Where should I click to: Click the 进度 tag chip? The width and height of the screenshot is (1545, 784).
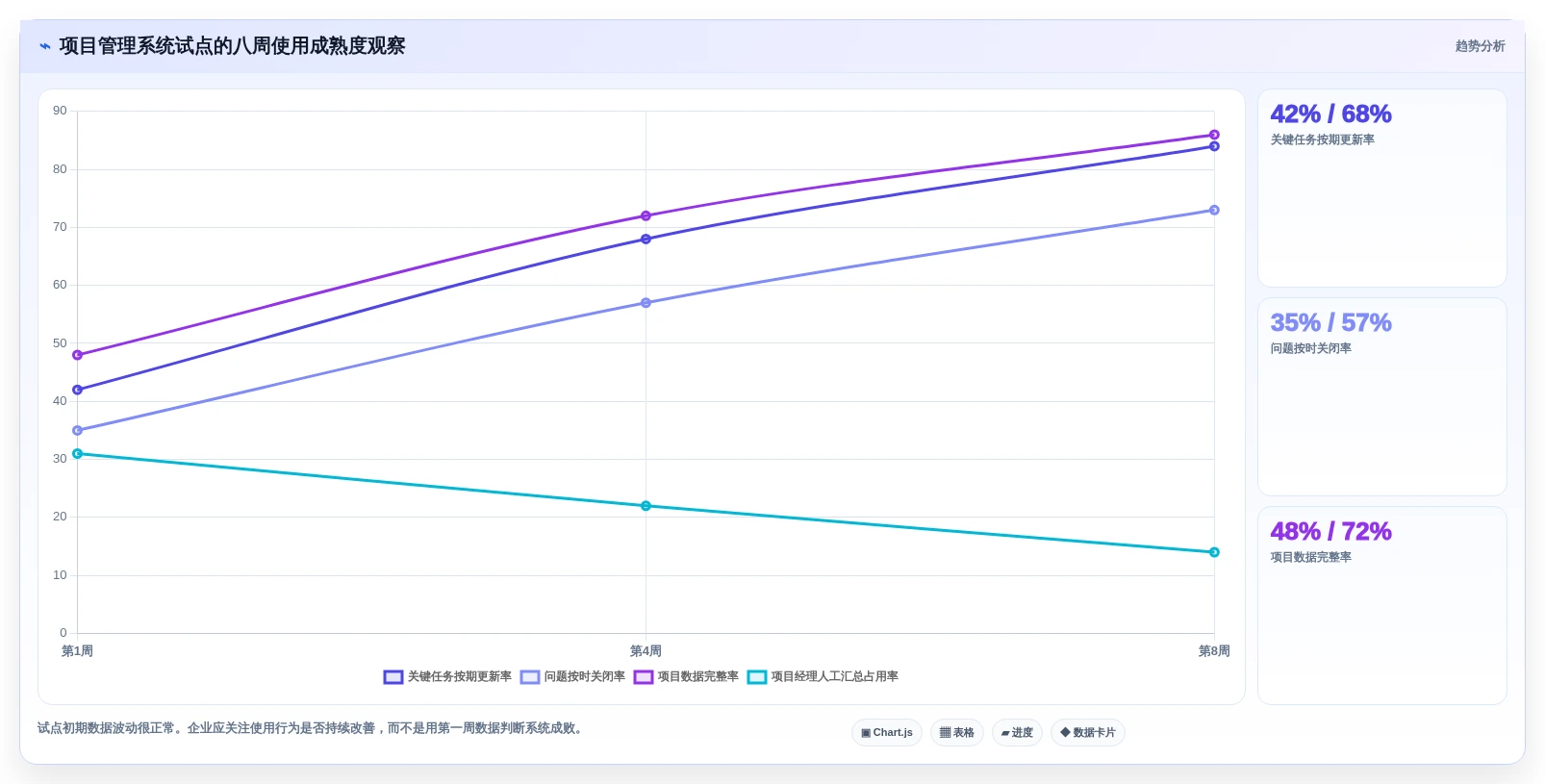point(1017,733)
